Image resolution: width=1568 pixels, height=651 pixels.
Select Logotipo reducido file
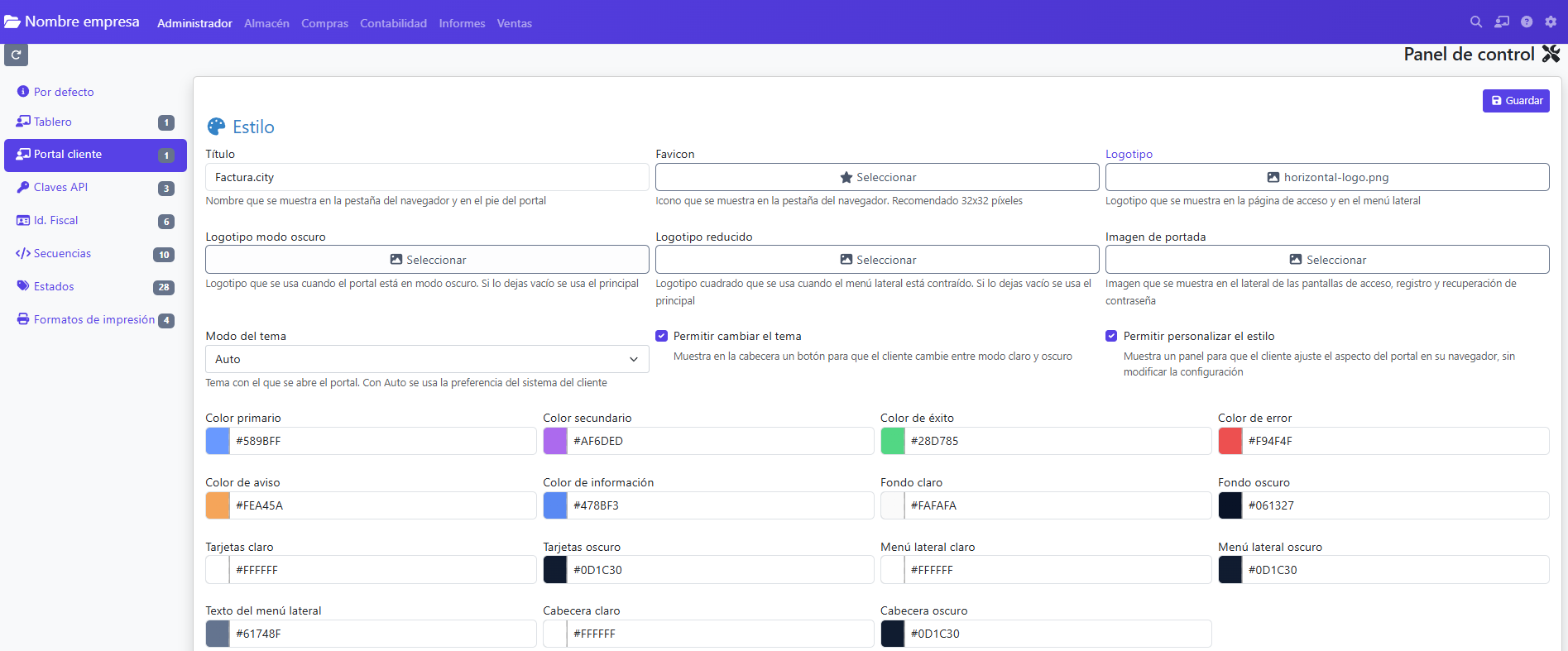(x=877, y=260)
